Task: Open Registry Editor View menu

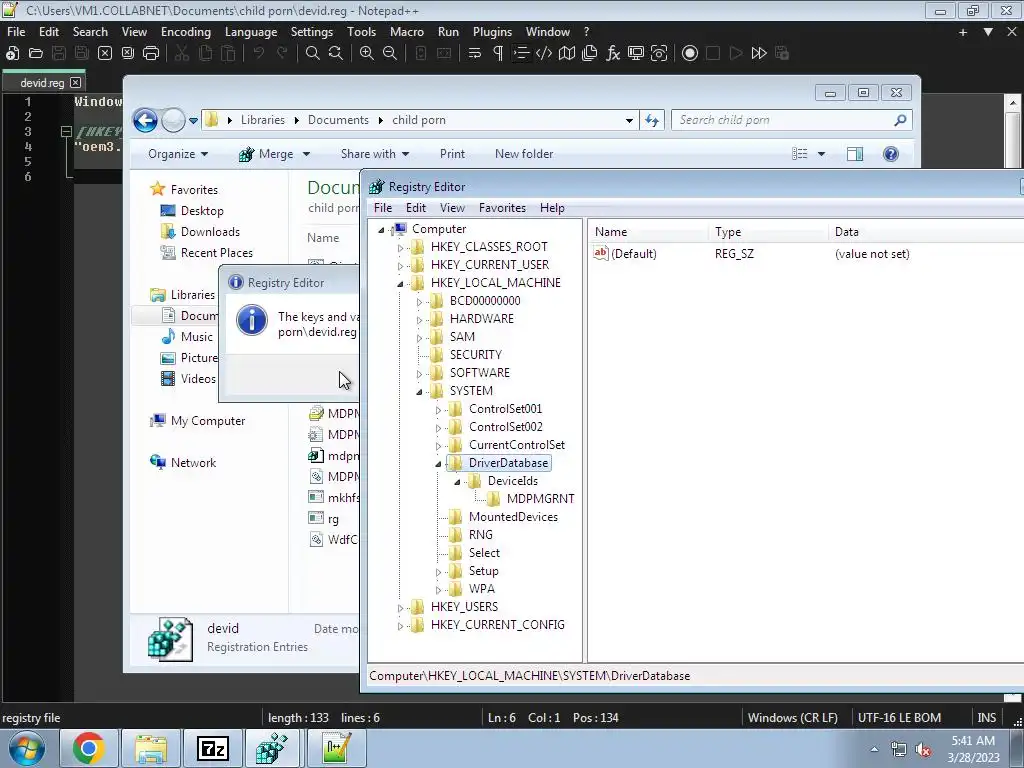Action: (x=452, y=208)
